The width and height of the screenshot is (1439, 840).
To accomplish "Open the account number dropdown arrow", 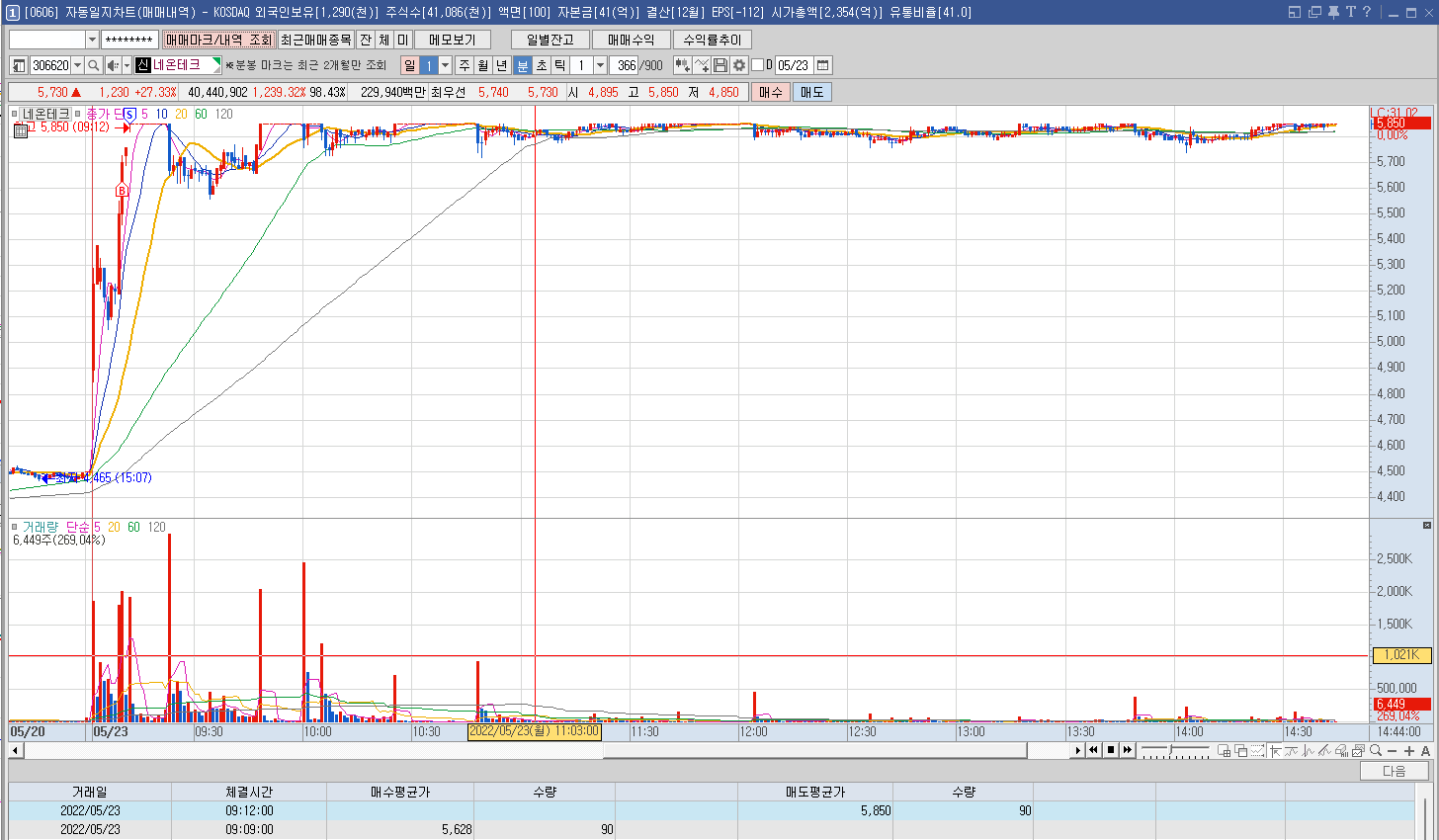I will (x=93, y=40).
